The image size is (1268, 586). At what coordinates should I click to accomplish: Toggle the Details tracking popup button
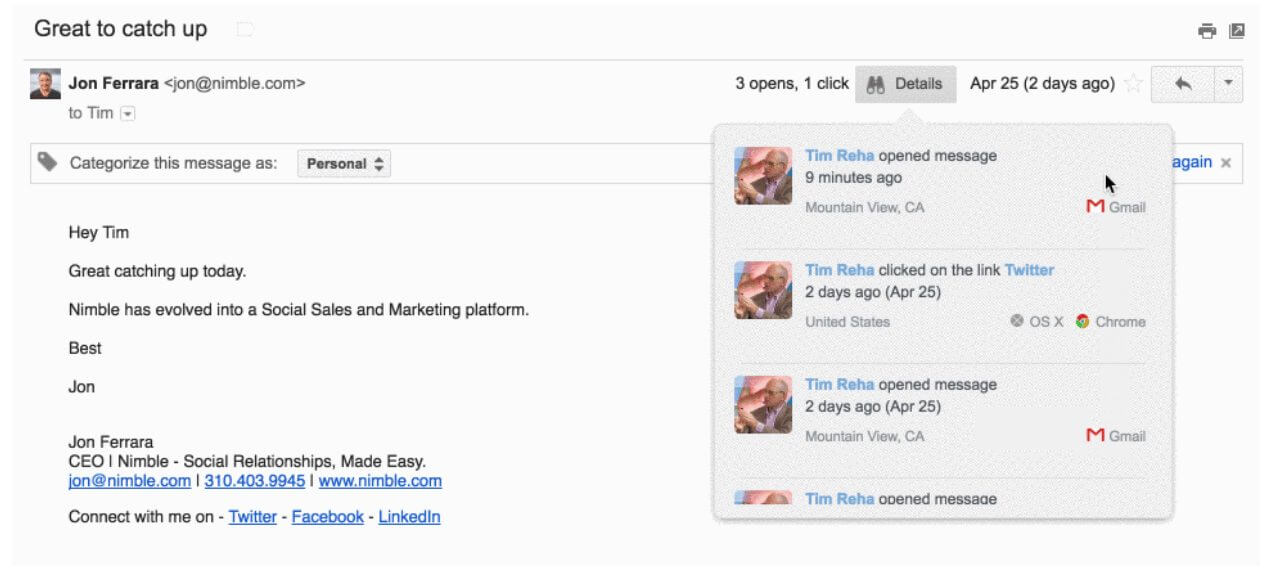[905, 84]
